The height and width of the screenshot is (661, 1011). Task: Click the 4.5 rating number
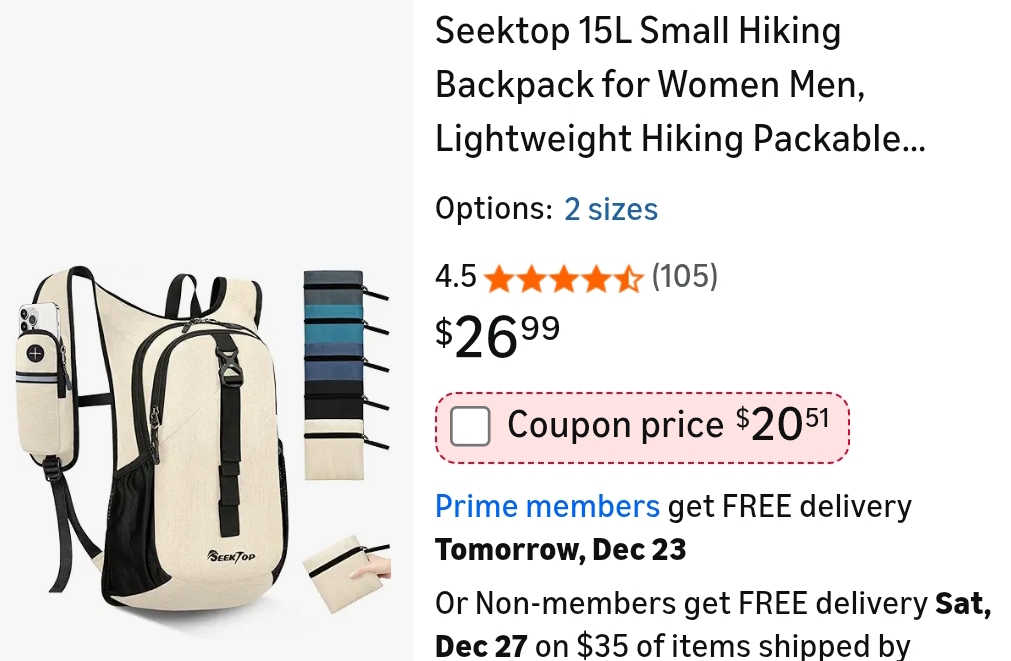455,277
